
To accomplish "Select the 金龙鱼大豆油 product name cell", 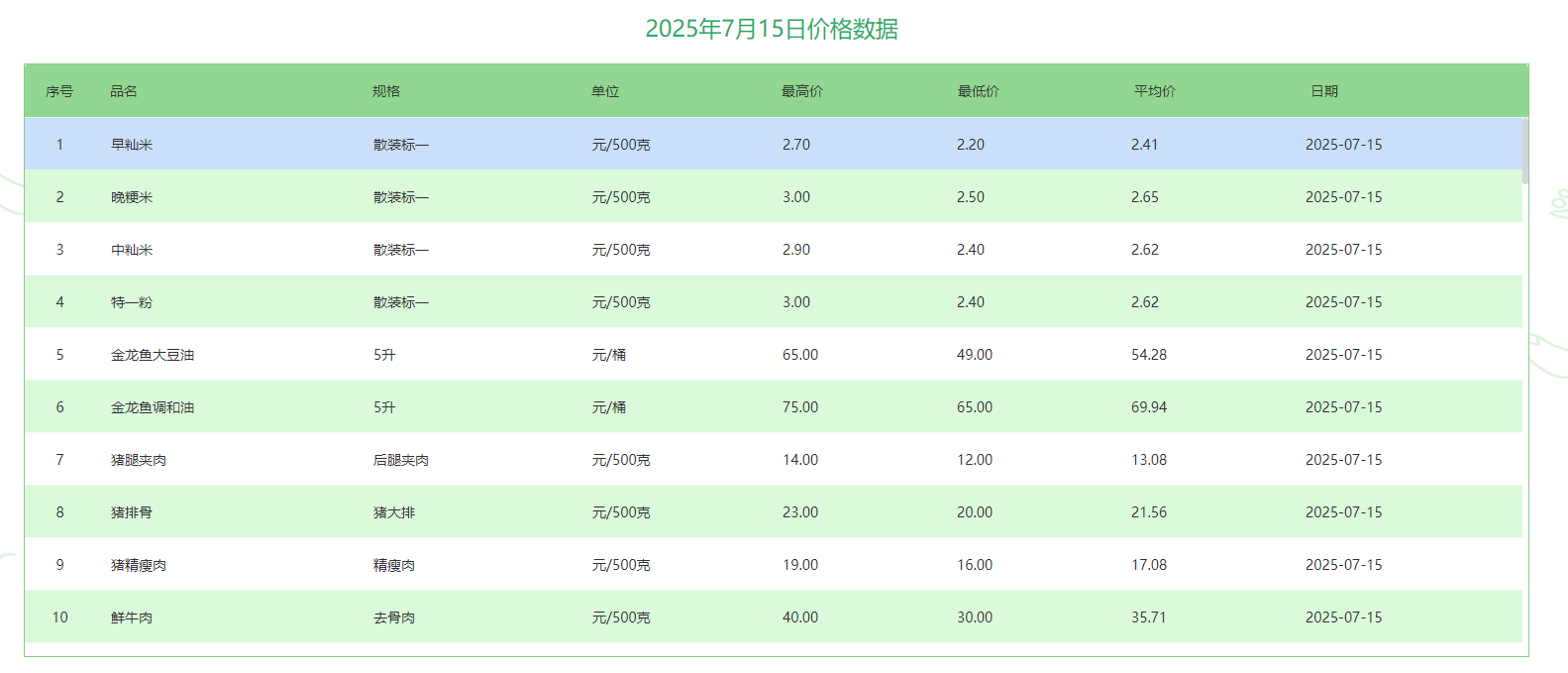I will tap(153, 355).
